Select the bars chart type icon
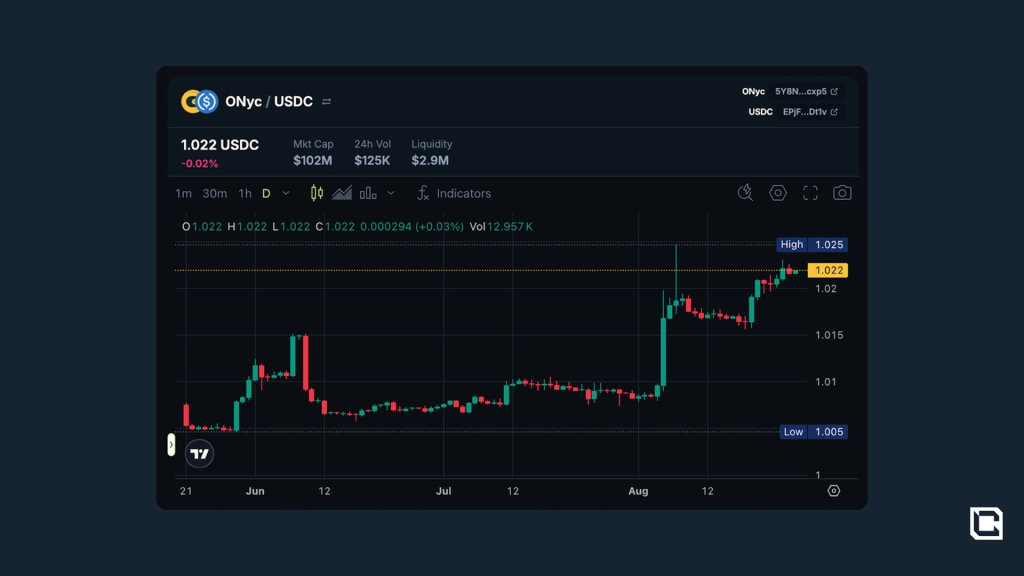The height and width of the screenshot is (576, 1024). [x=368, y=193]
